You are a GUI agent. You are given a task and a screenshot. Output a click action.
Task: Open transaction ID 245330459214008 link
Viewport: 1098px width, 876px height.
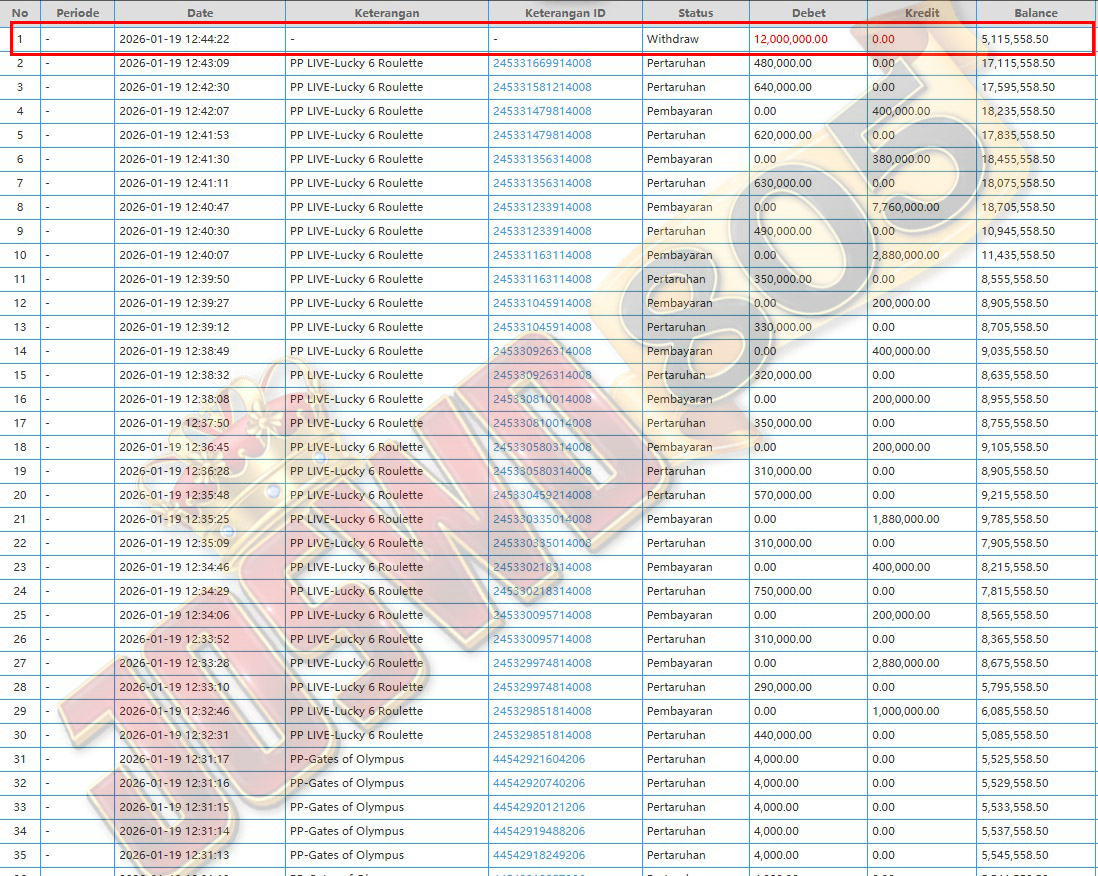point(541,495)
